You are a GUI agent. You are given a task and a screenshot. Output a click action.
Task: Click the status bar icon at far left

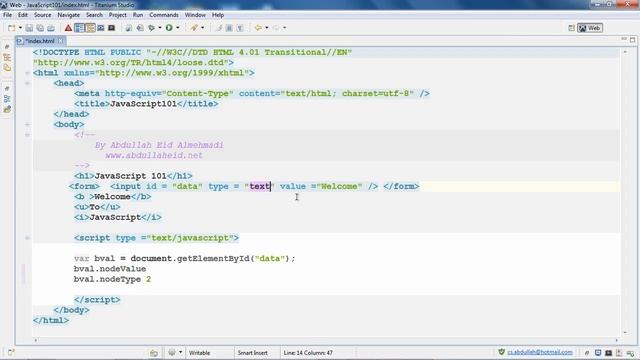[x=11, y=352]
